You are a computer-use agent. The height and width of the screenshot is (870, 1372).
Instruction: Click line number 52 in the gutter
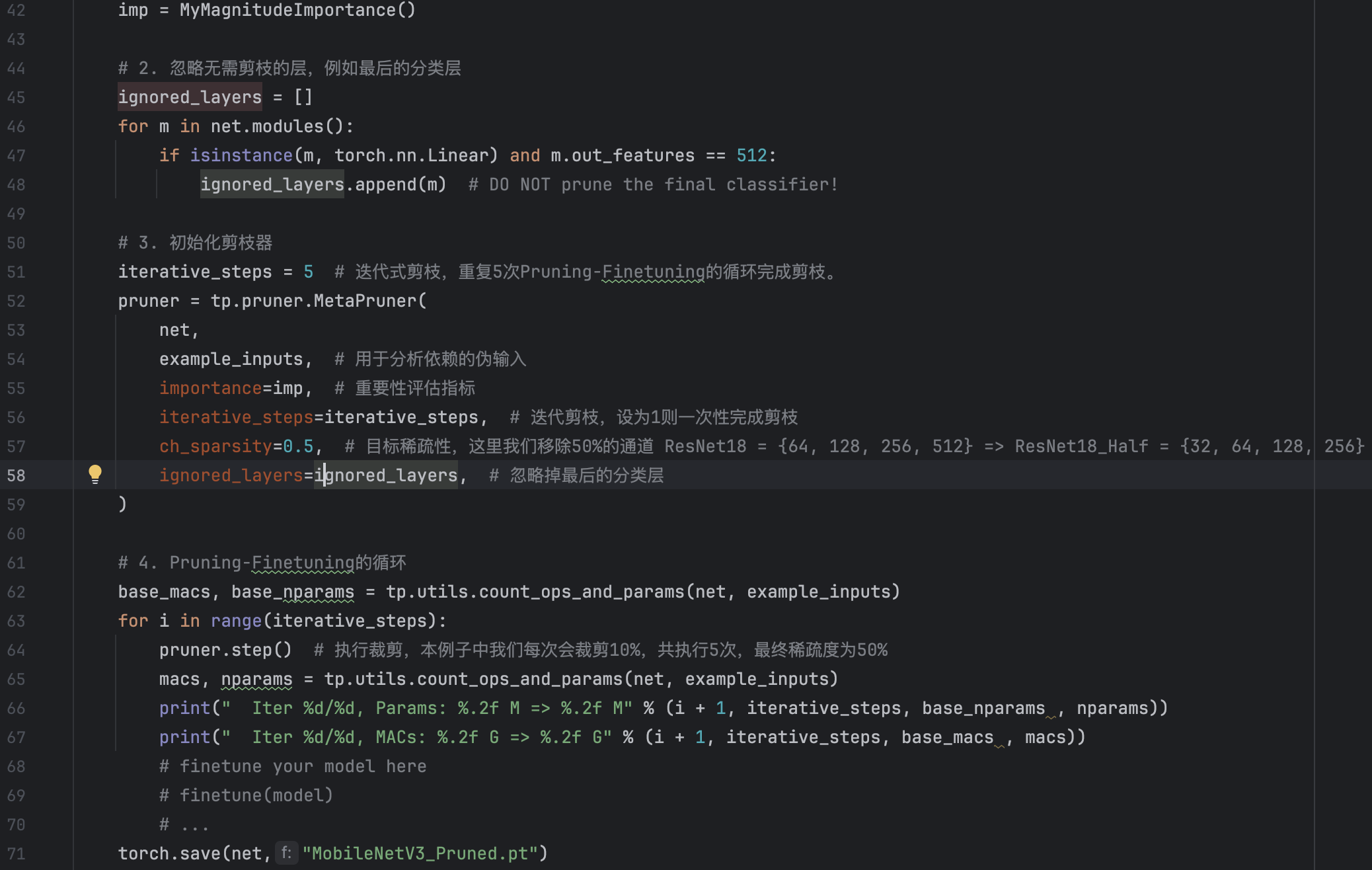17,301
